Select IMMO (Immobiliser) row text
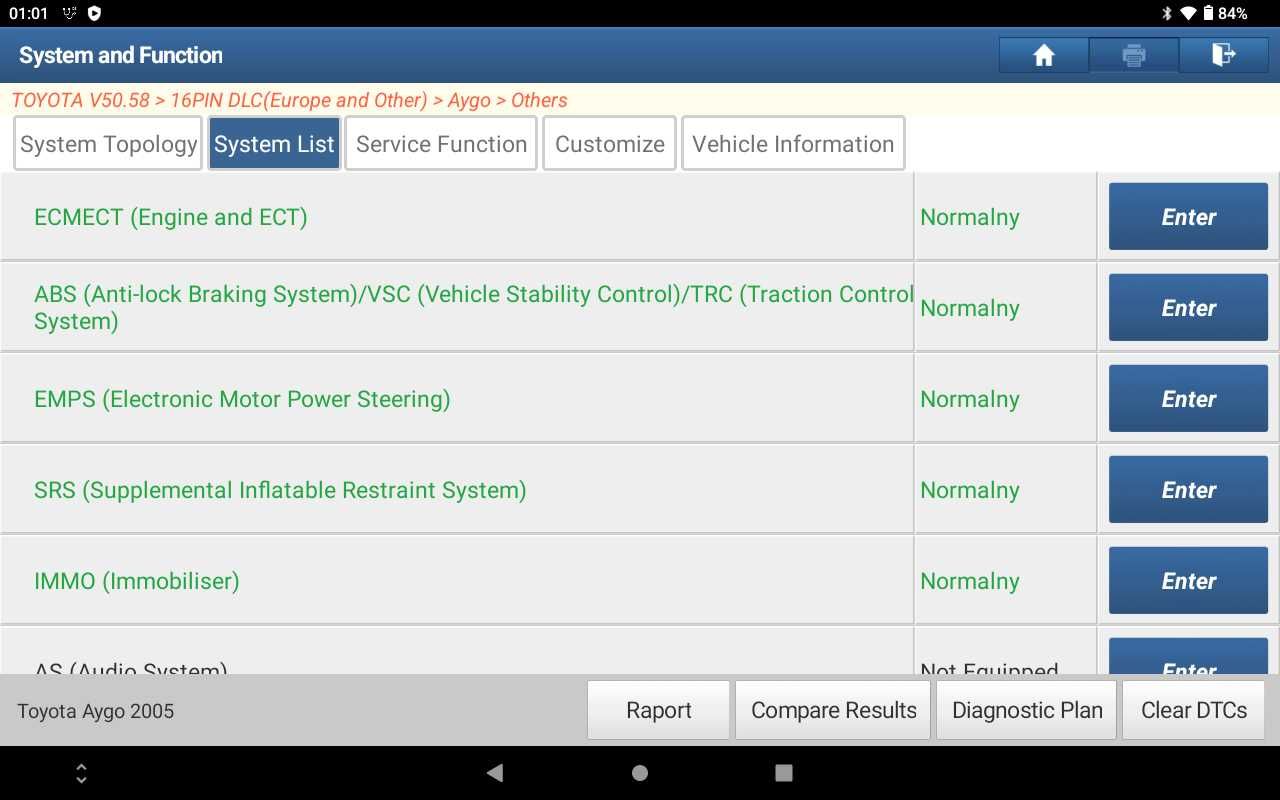1280x800 pixels. point(137,581)
